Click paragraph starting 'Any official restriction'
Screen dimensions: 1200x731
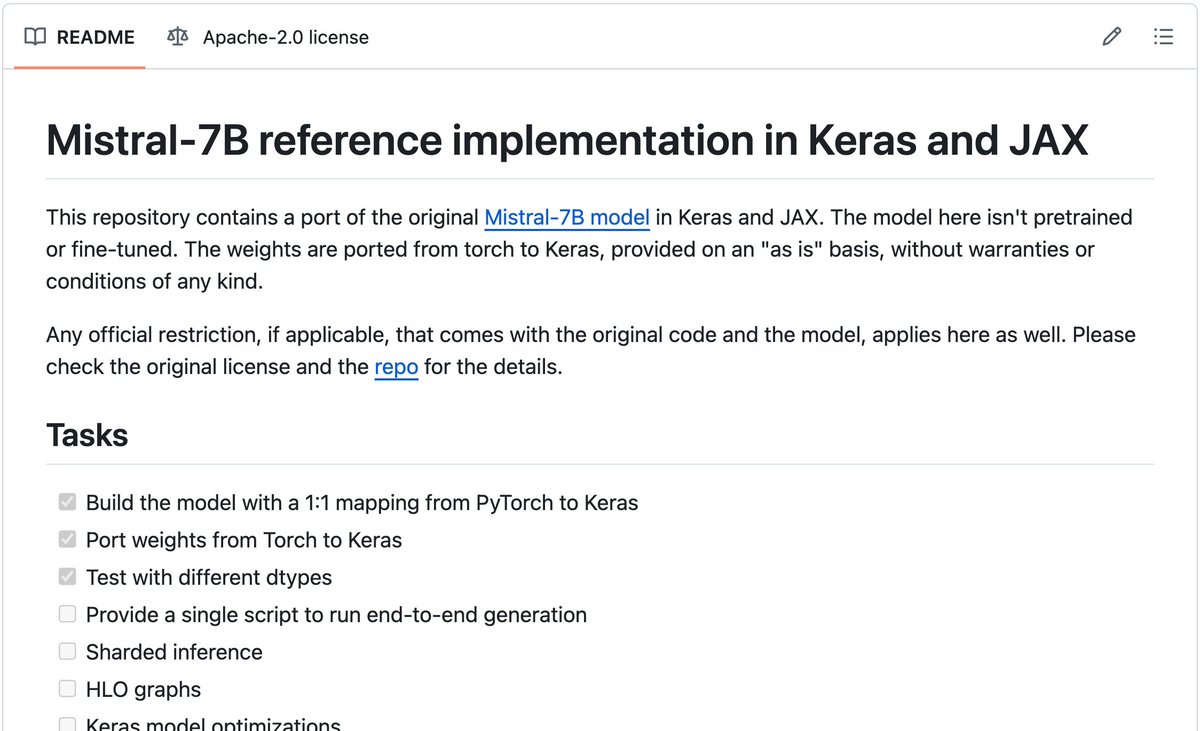pos(591,351)
